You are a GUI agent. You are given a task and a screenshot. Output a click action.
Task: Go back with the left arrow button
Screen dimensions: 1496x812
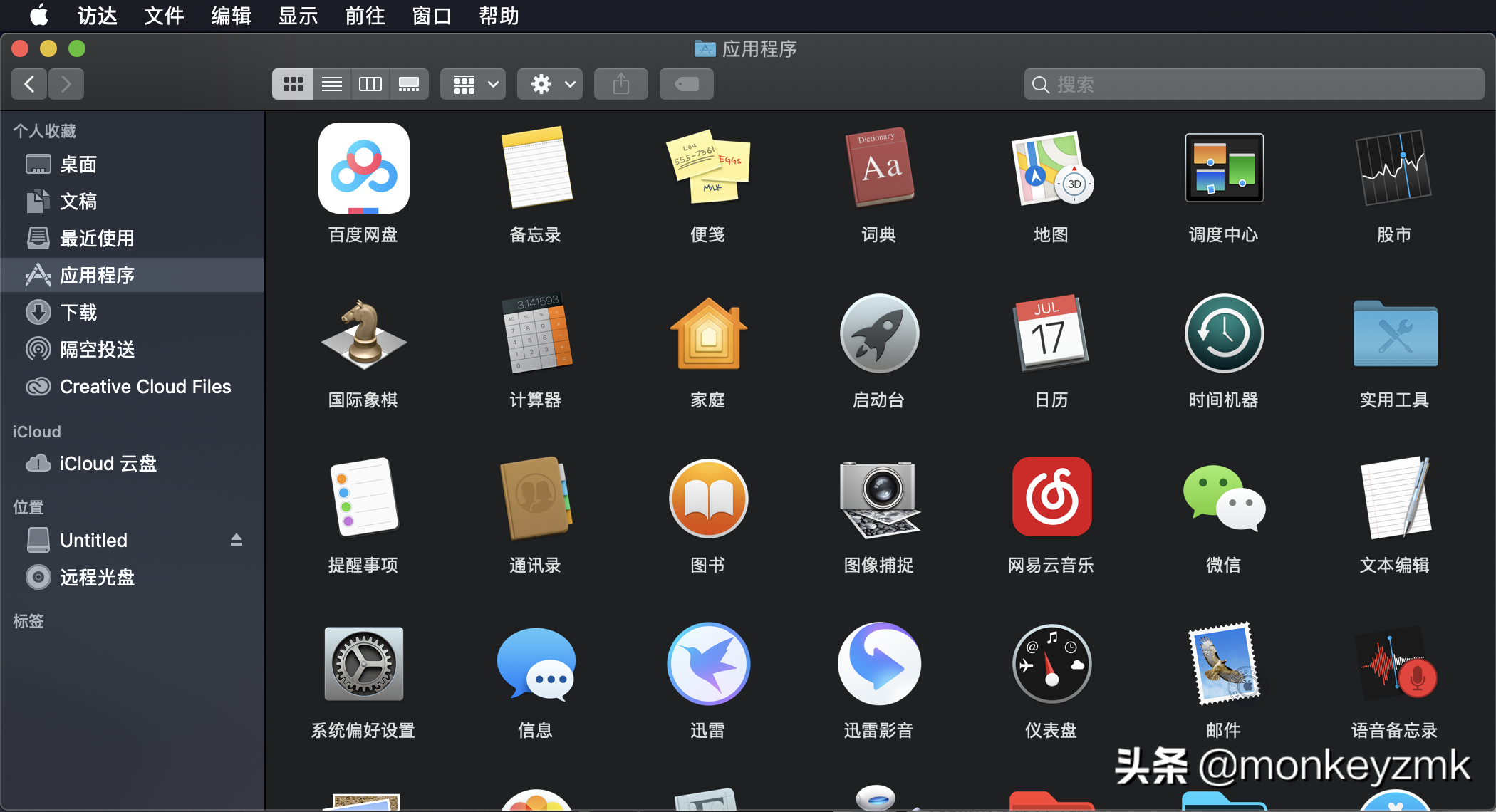[x=29, y=84]
